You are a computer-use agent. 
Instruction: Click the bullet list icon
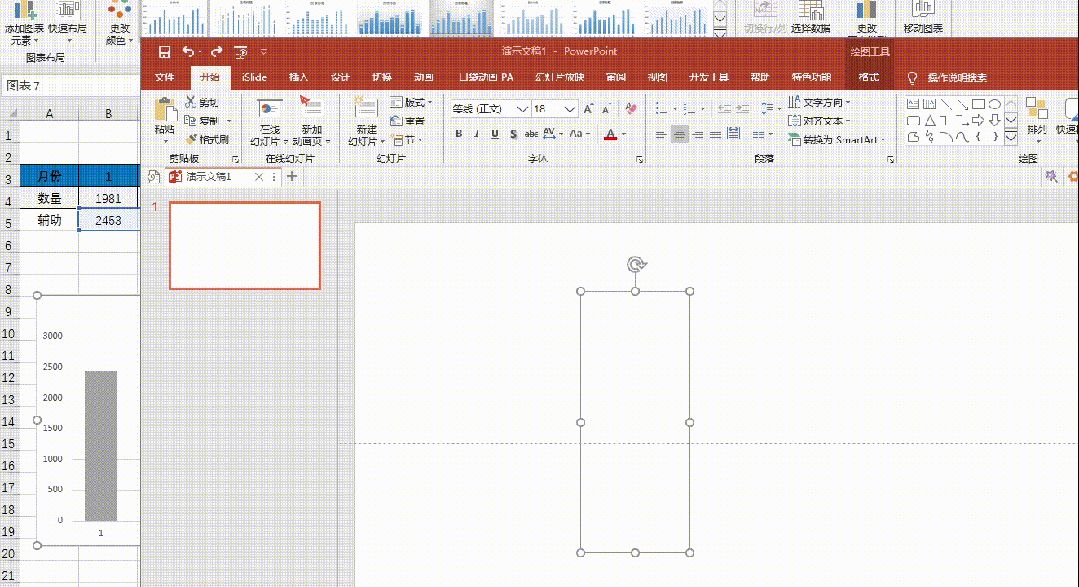(x=661, y=109)
